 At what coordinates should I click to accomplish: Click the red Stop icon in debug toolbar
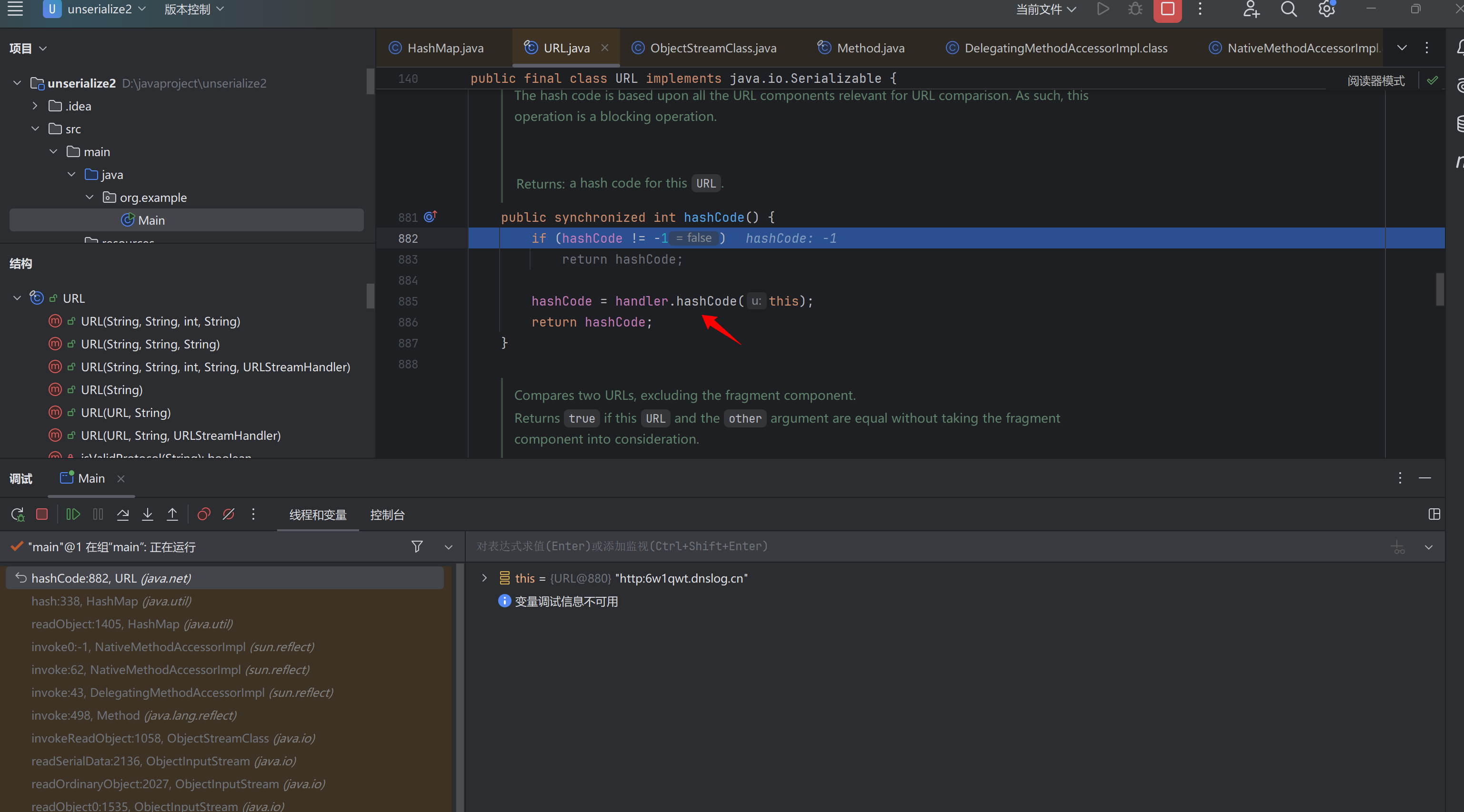[x=41, y=515]
